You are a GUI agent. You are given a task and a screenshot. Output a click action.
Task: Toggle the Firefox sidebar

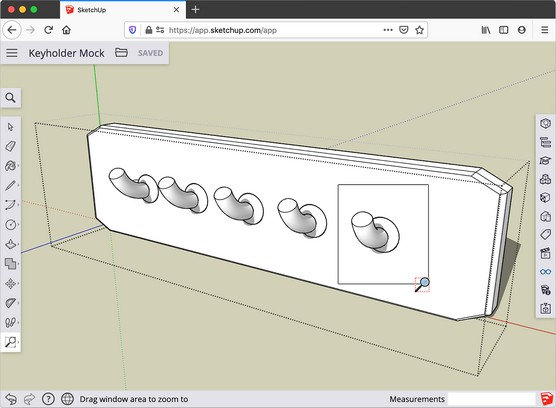(x=504, y=30)
